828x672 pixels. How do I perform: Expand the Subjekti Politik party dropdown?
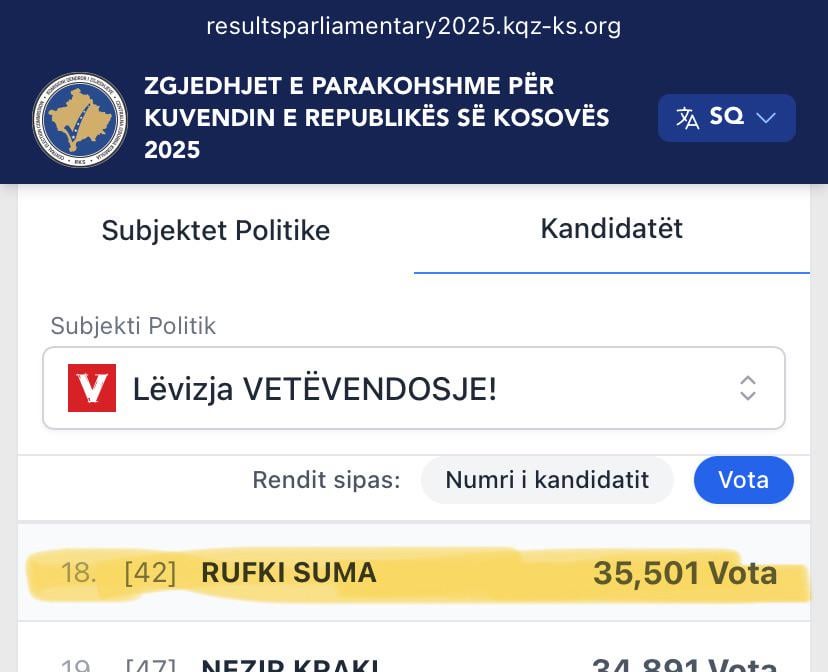click(x=414, y=388)
